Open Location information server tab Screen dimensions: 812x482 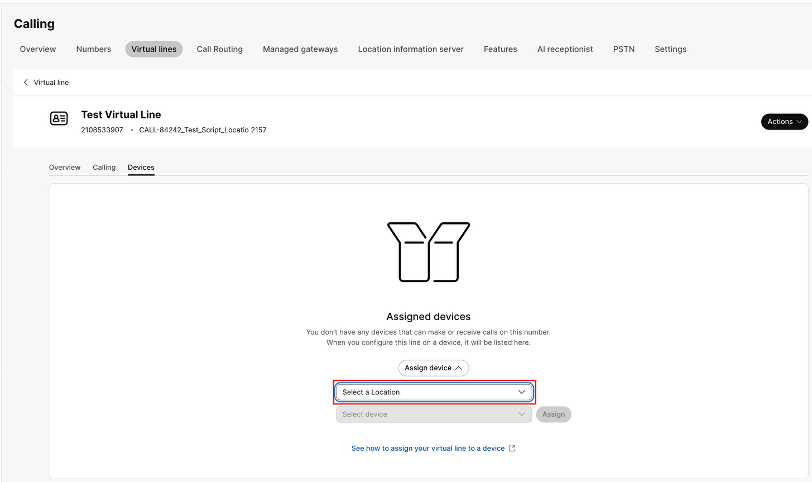[x=411, y=49]
